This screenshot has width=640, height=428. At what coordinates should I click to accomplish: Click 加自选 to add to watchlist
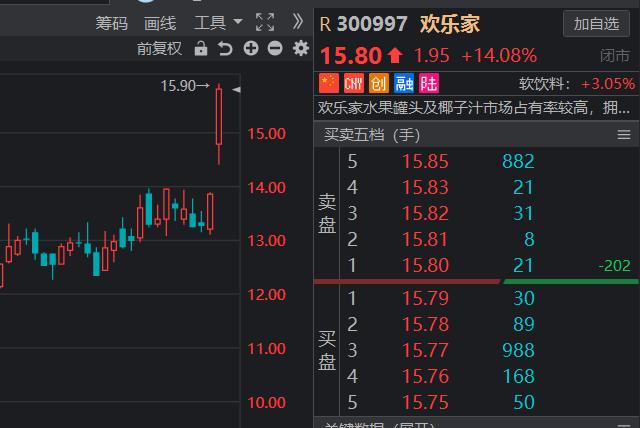click(x=596, y=24)
